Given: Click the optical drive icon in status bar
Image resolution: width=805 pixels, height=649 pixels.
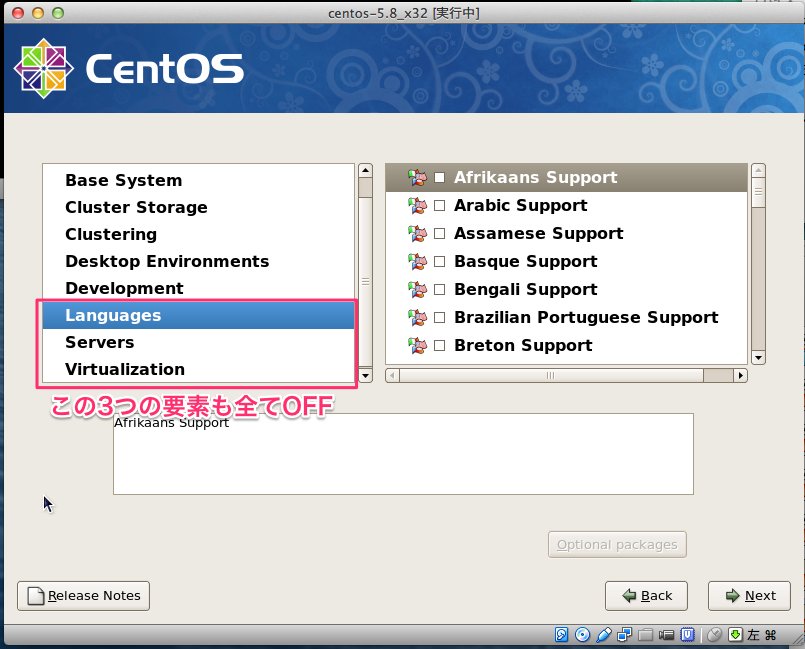Looking at the screenshot, I should click(583, 635).
